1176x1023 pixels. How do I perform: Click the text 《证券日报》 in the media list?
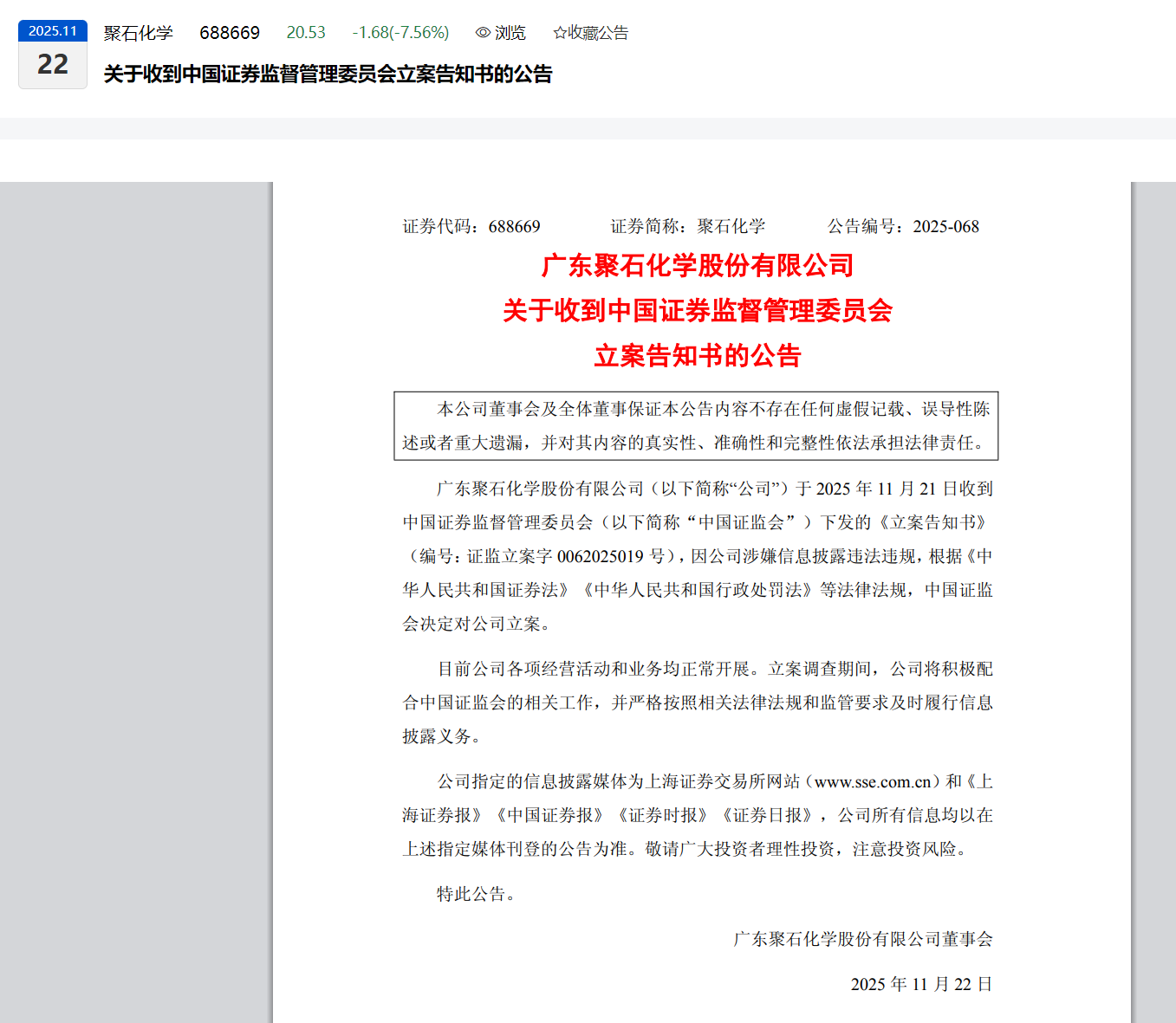pyautogui.click(x=768, y=815)
